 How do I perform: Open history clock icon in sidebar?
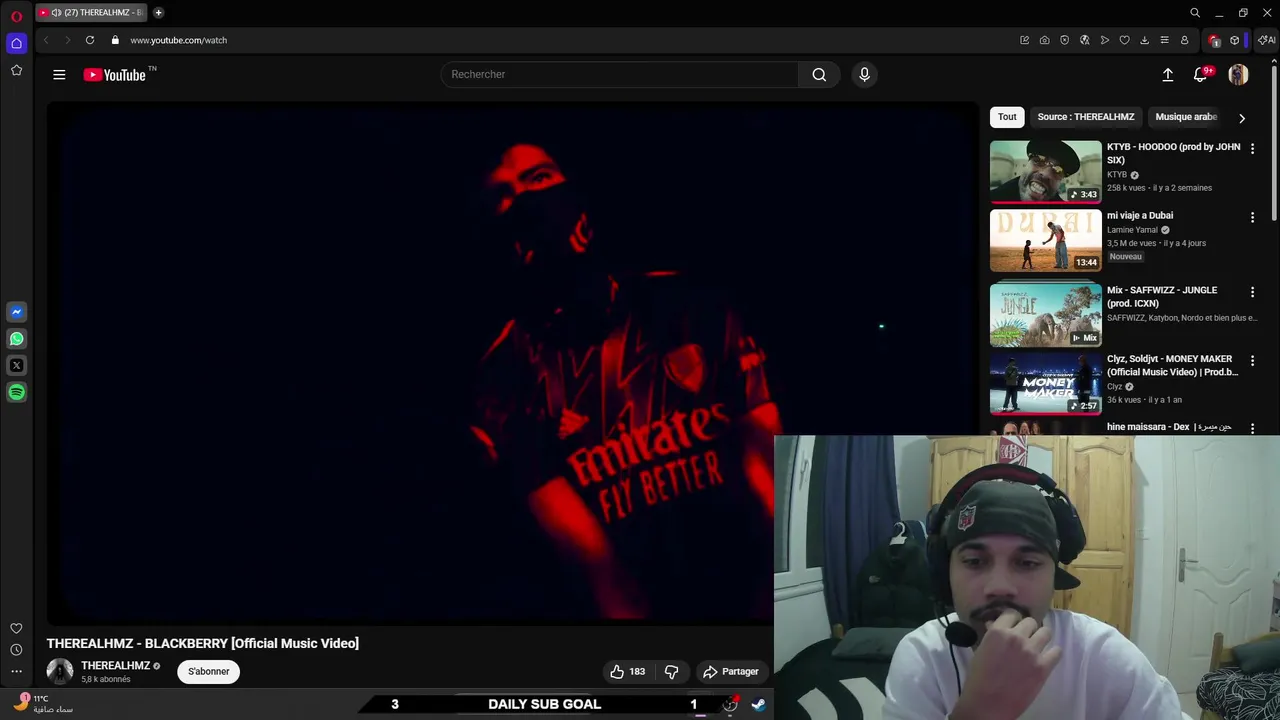(16, 650)
